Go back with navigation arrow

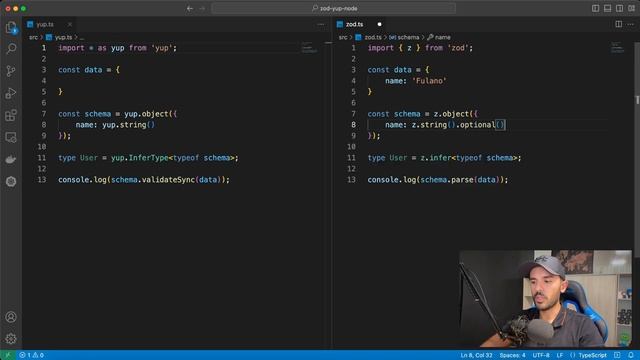tap(190, 8)
